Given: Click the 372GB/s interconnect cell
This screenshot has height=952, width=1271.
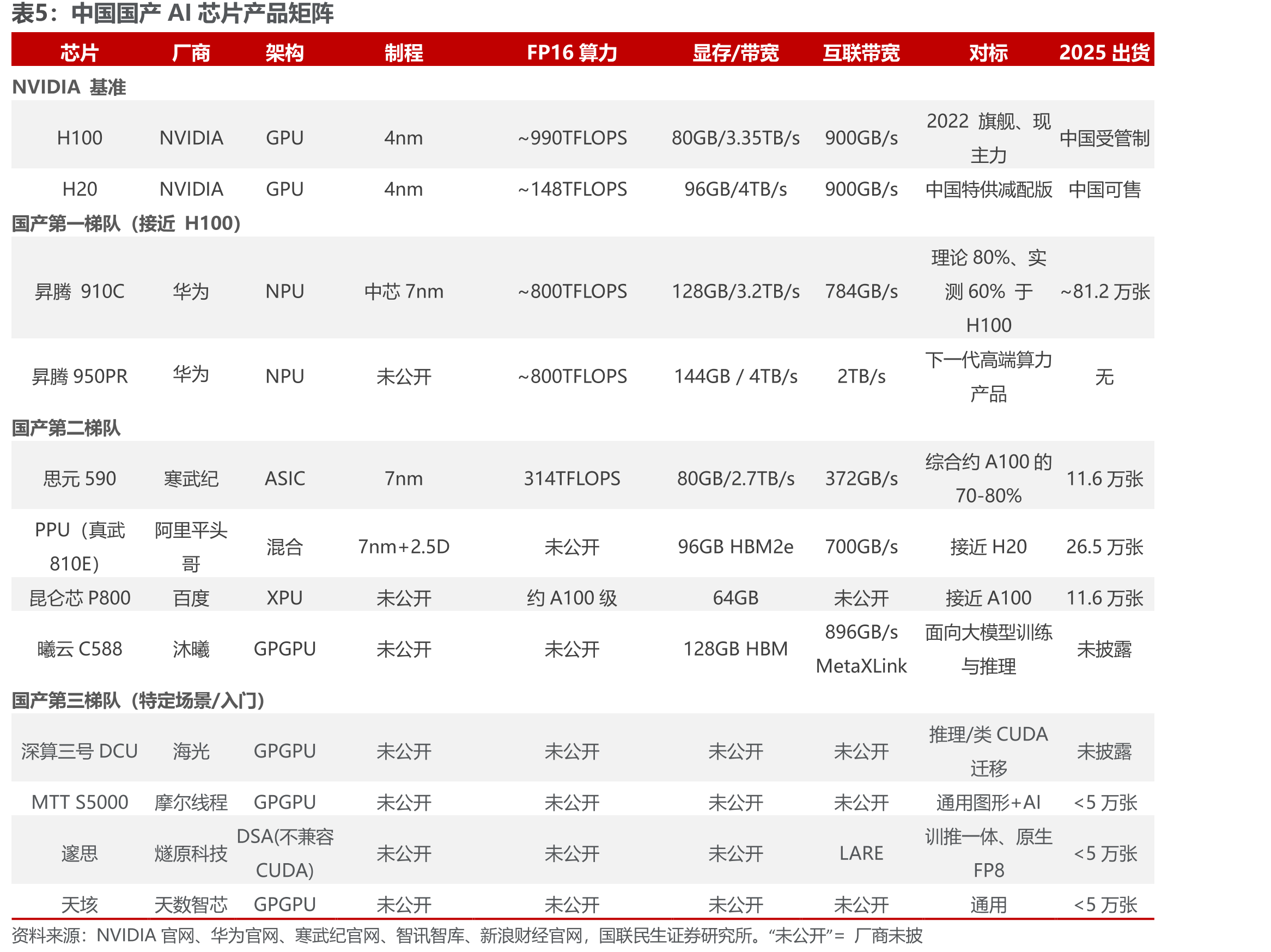Looking at the screenshot, I should (861, 478).
